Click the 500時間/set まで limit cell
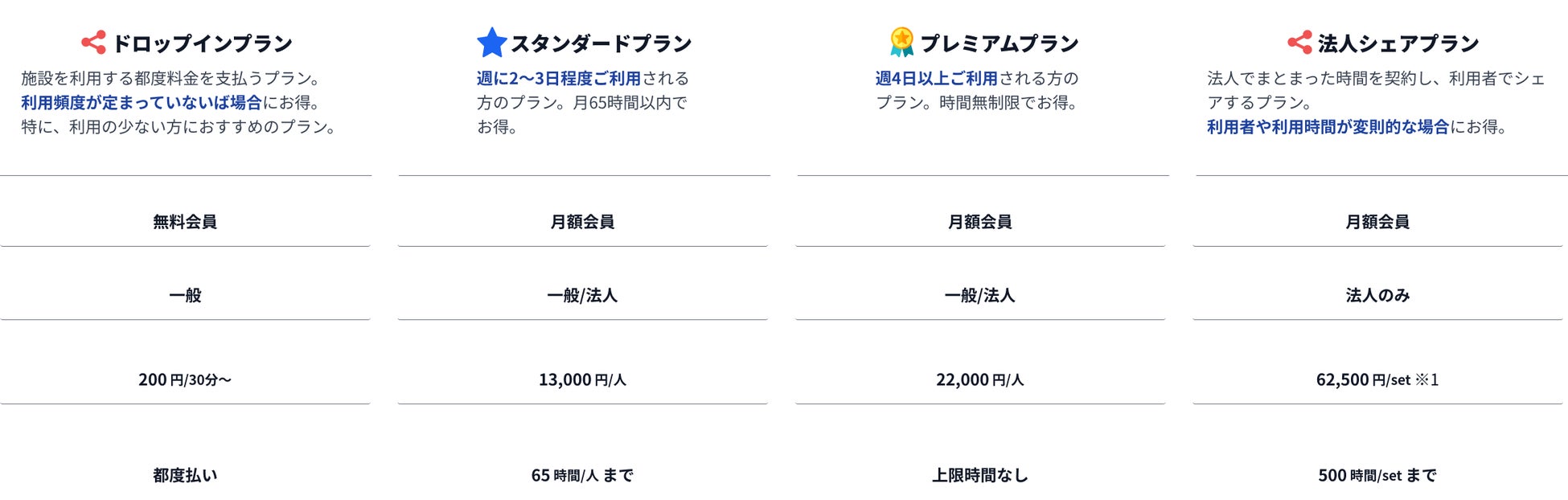The image size is (1568, 500). coord(1377,475)
